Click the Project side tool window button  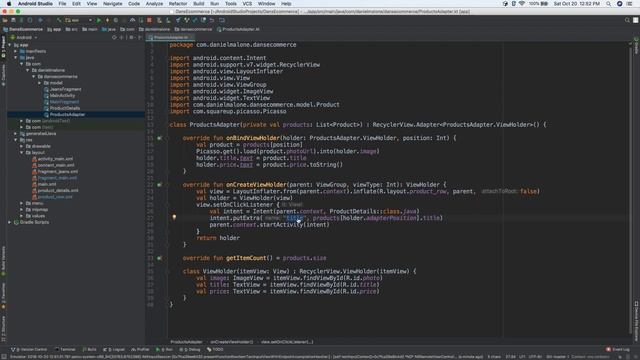[x=3, y=47]
